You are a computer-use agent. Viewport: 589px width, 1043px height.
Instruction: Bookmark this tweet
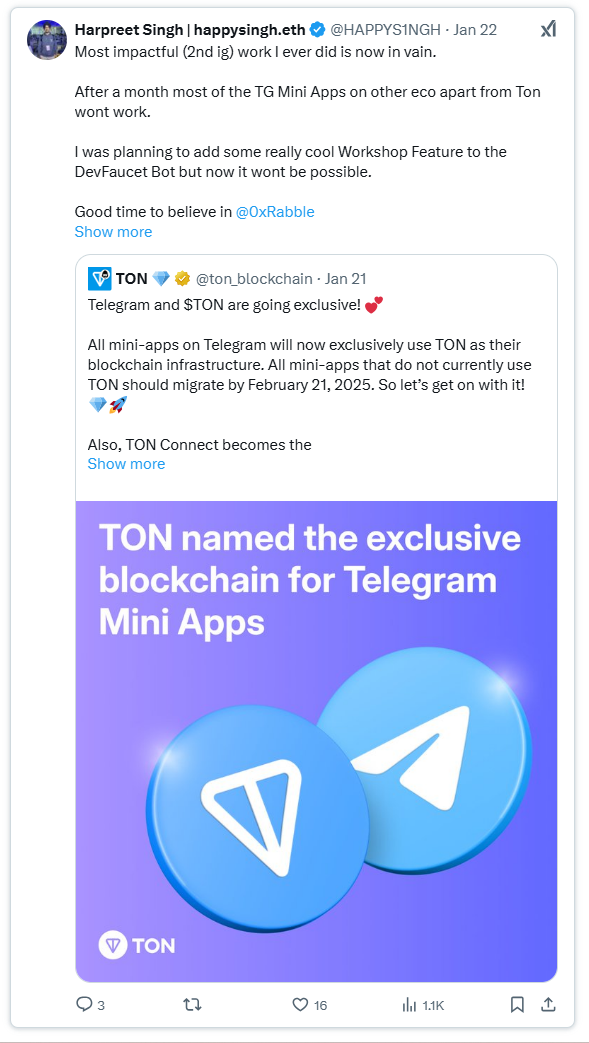(517, 1004)
